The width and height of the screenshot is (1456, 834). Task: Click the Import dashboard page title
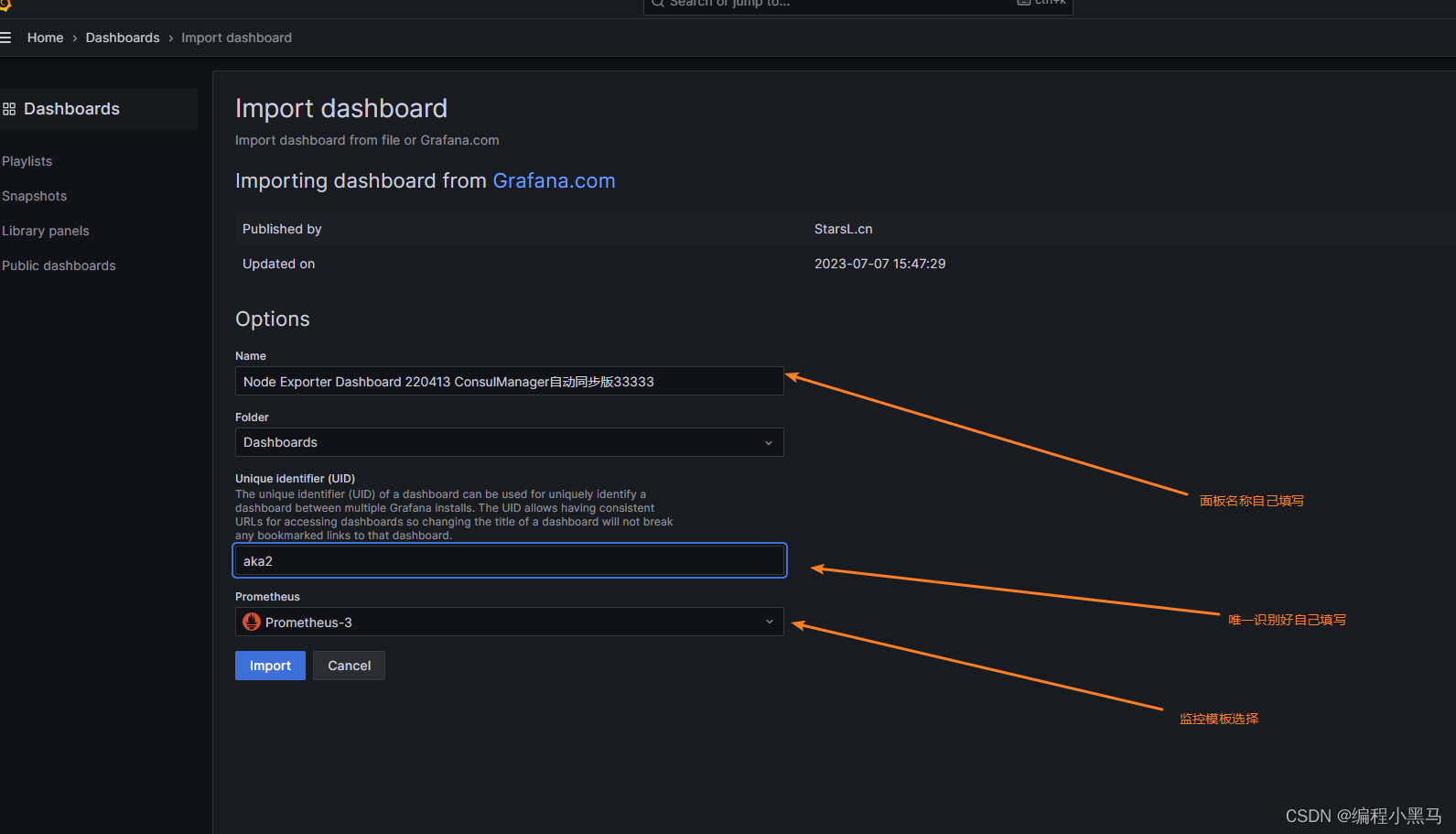point(341,108)
